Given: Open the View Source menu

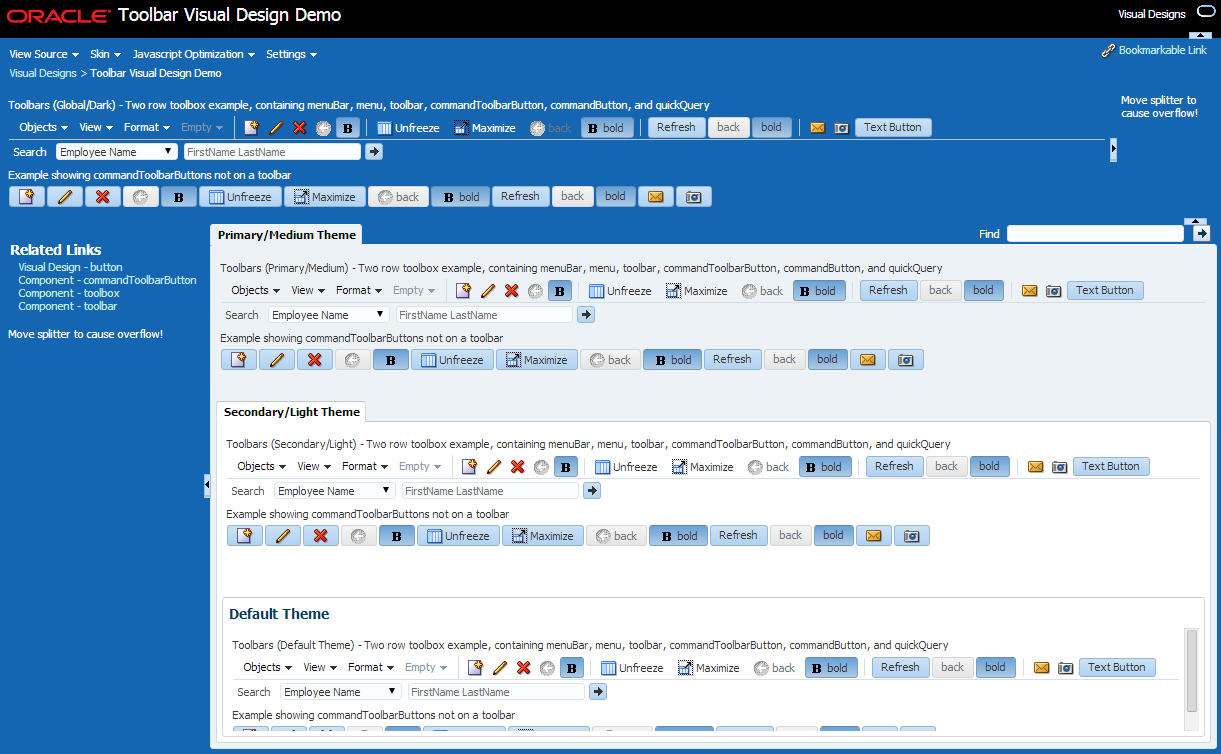Looking at the screenshot, I should click(44, 54).
